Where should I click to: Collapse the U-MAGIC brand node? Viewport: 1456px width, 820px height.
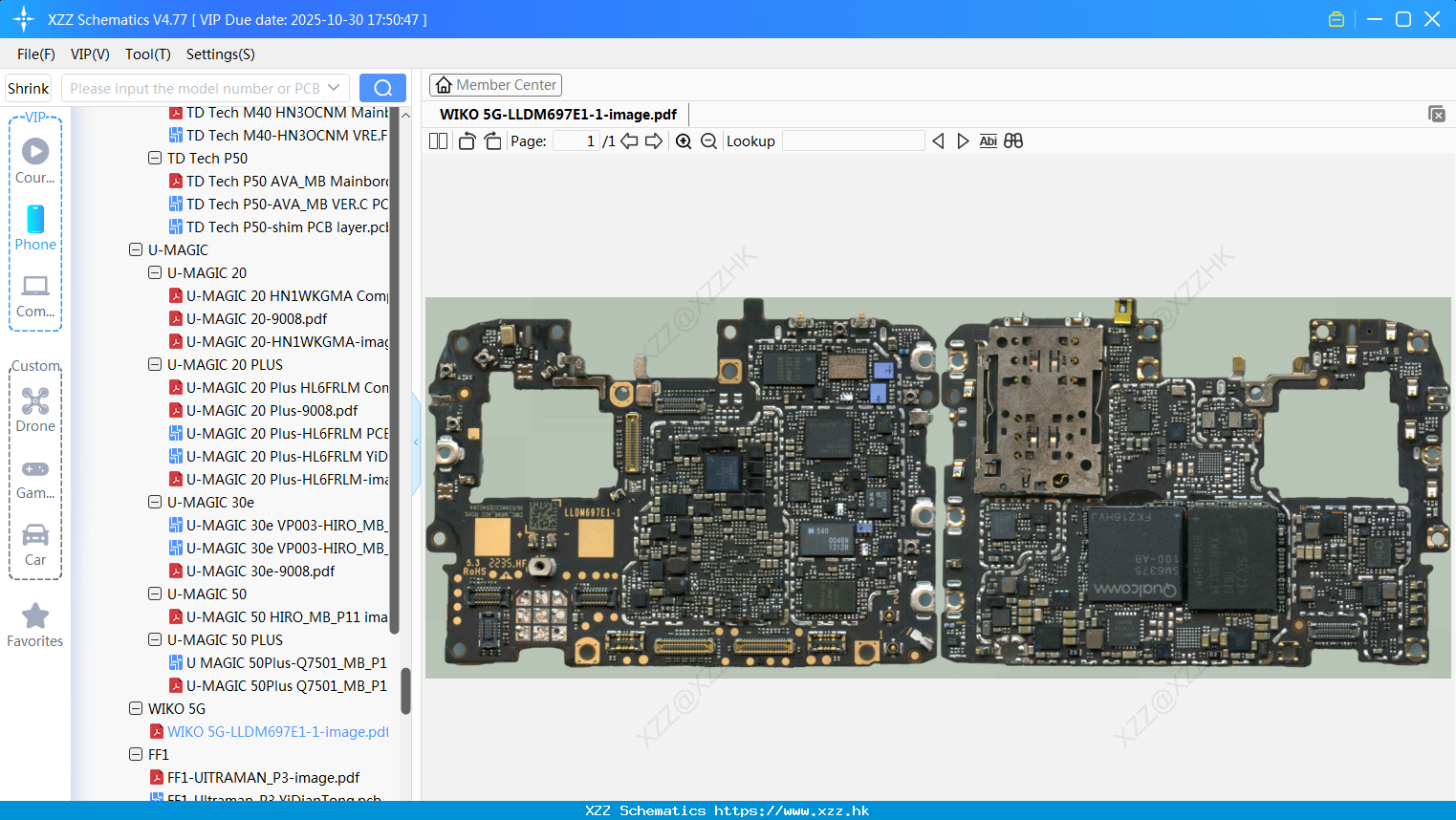[x=136, y=250]
